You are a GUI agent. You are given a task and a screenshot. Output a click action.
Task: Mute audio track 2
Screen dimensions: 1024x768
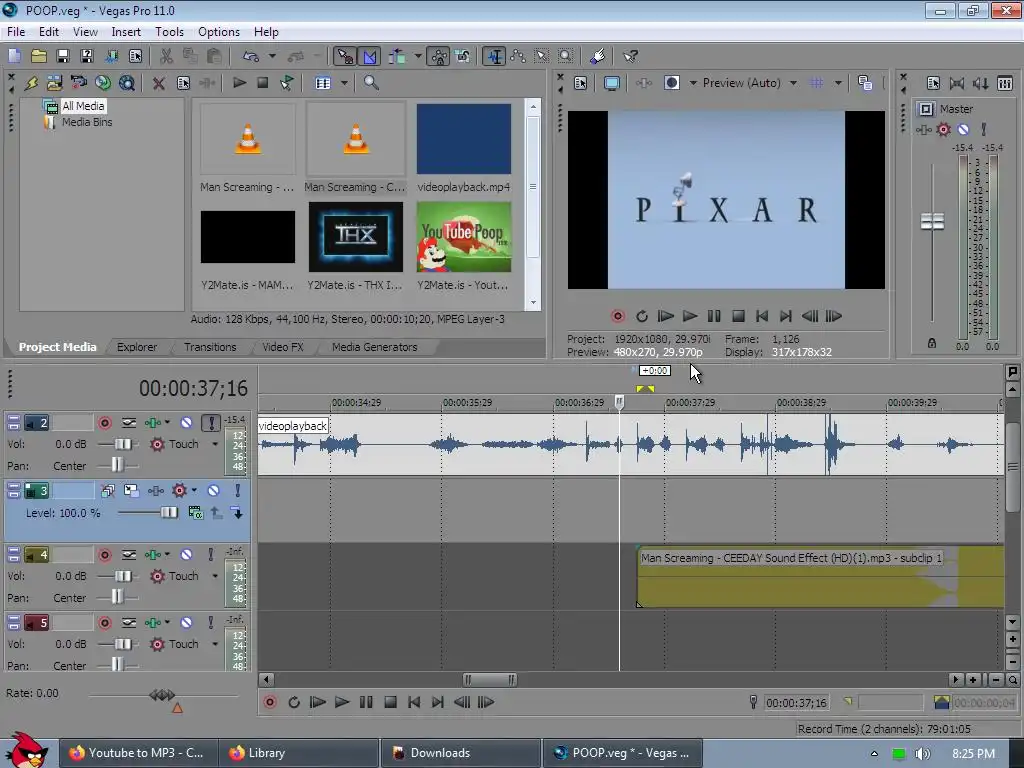(x=186, y=423)
